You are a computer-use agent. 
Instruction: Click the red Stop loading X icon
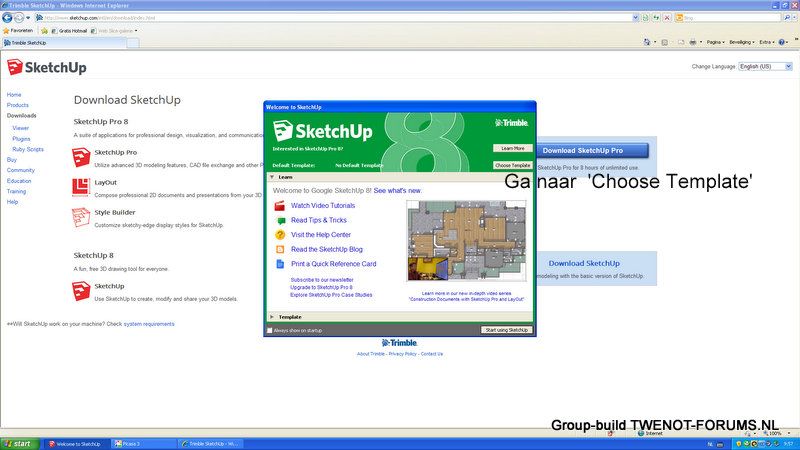coord(667,18)
